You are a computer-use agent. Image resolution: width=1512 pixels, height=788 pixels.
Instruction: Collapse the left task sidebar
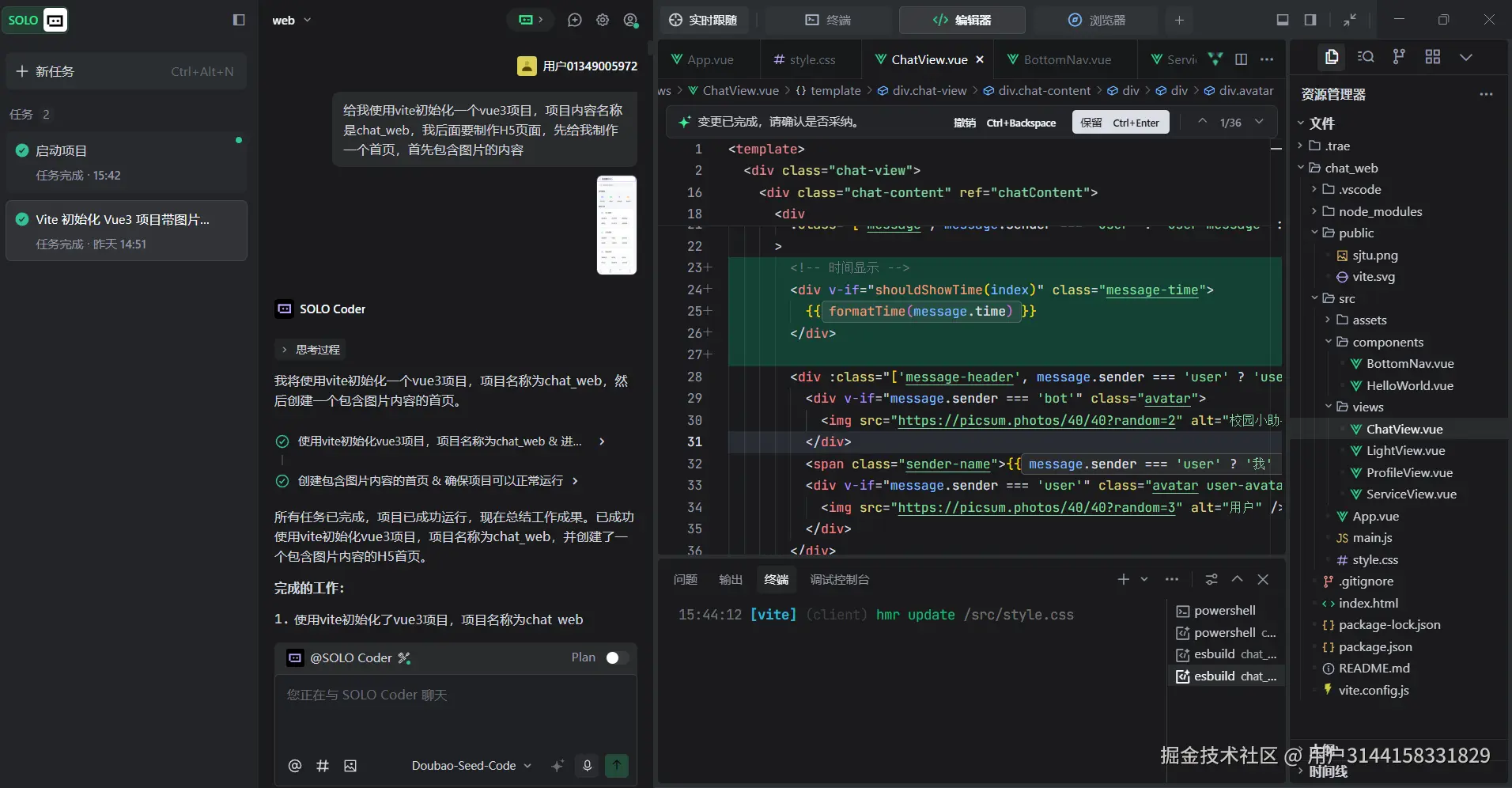tap(239, 20)
